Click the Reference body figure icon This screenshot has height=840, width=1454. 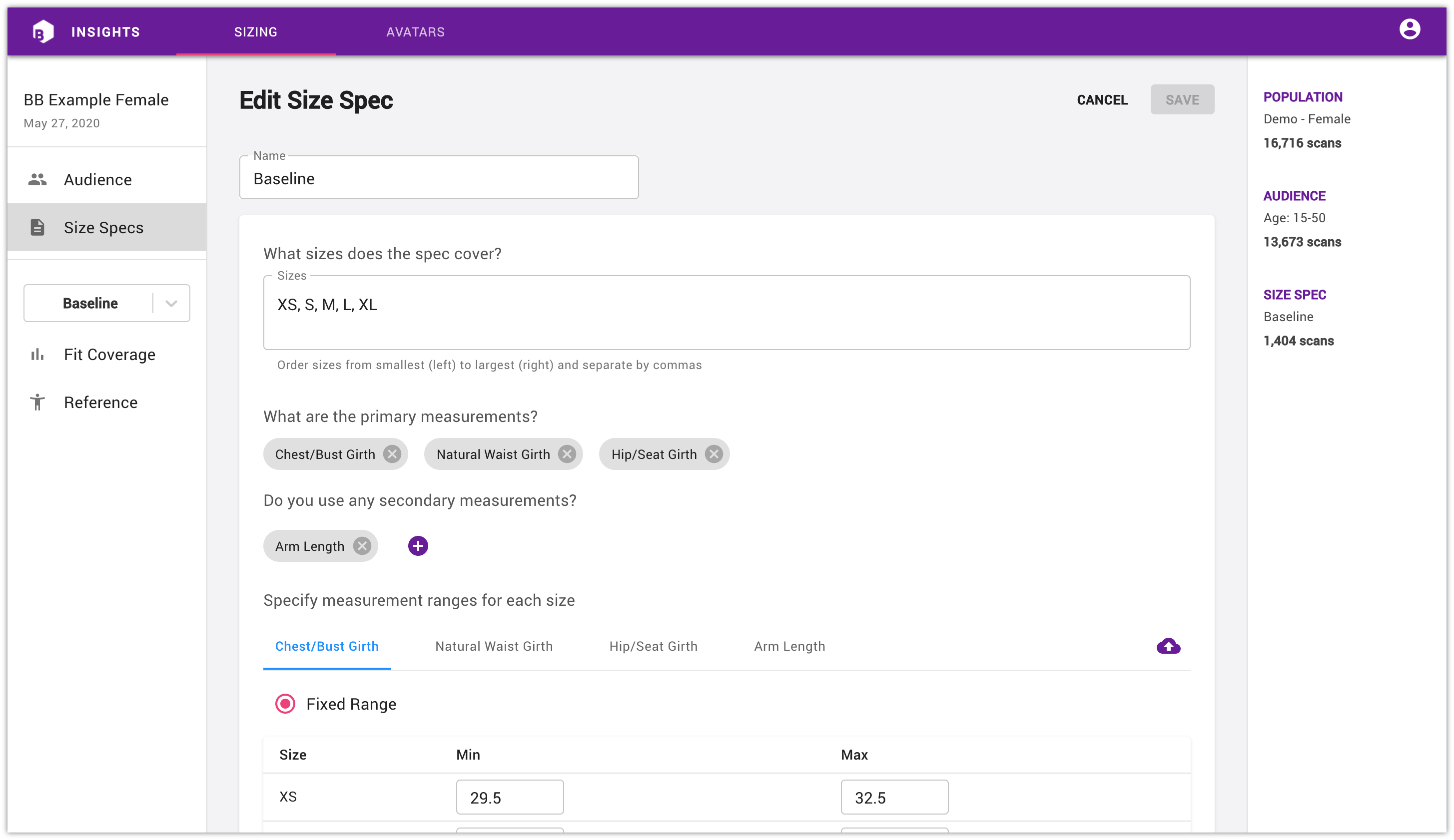[x=37, y=402]
